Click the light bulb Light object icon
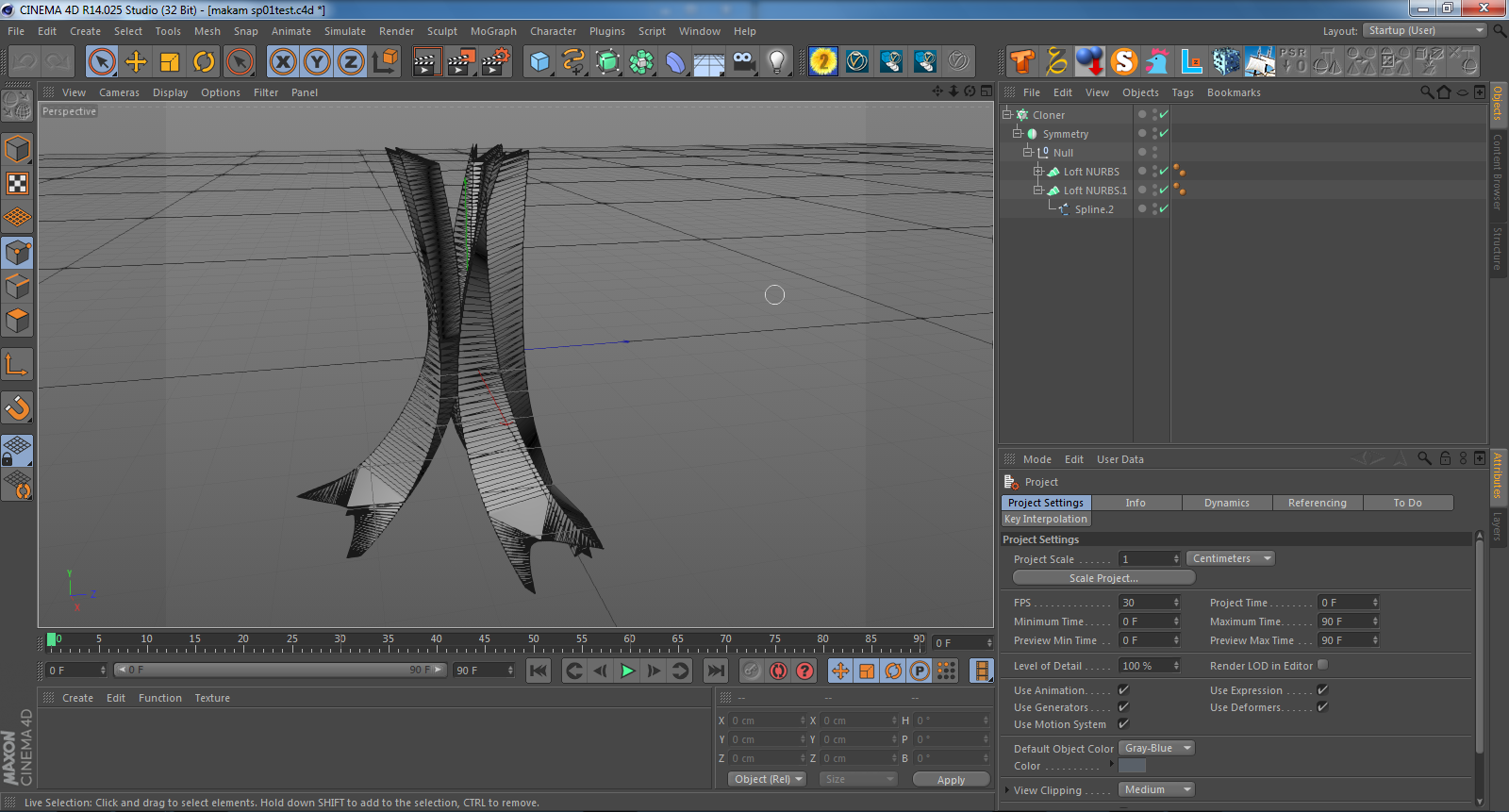This screenshot has height=812, width=1509. click(776, 62)
